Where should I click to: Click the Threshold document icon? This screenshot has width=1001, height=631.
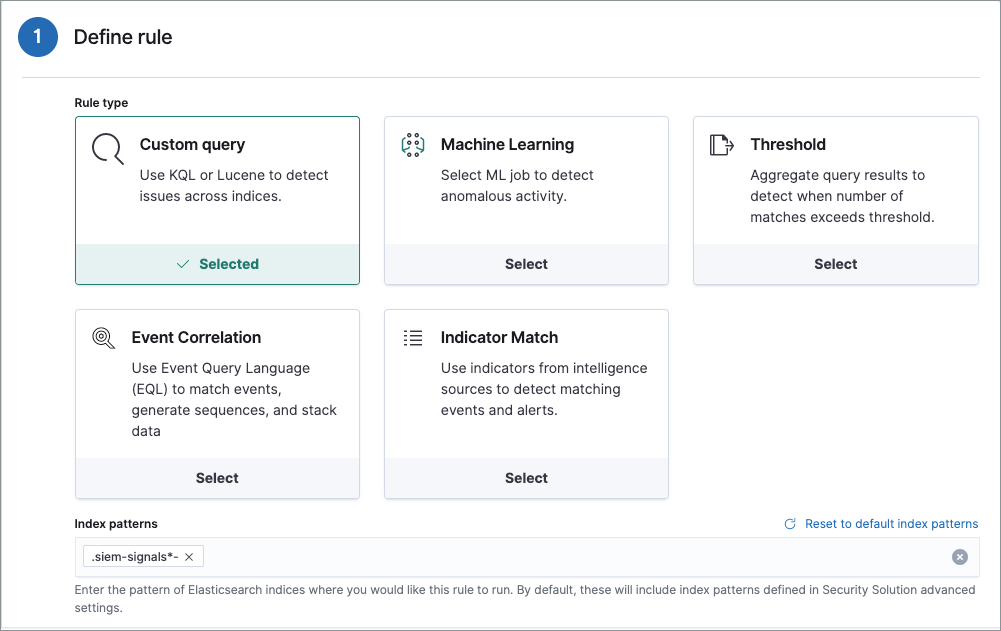point(722,144)
